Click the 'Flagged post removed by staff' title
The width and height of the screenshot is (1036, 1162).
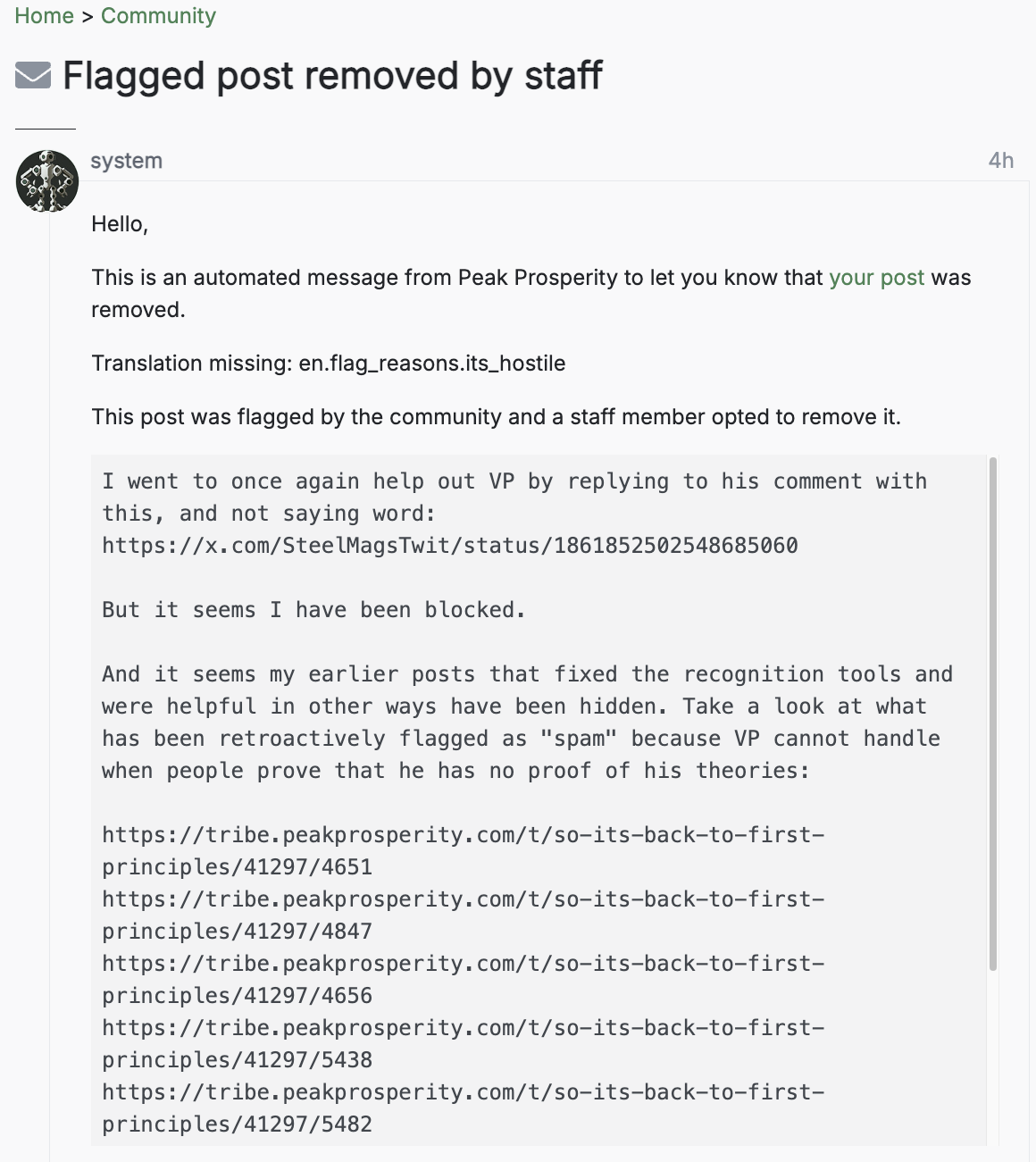click(332, 76)
